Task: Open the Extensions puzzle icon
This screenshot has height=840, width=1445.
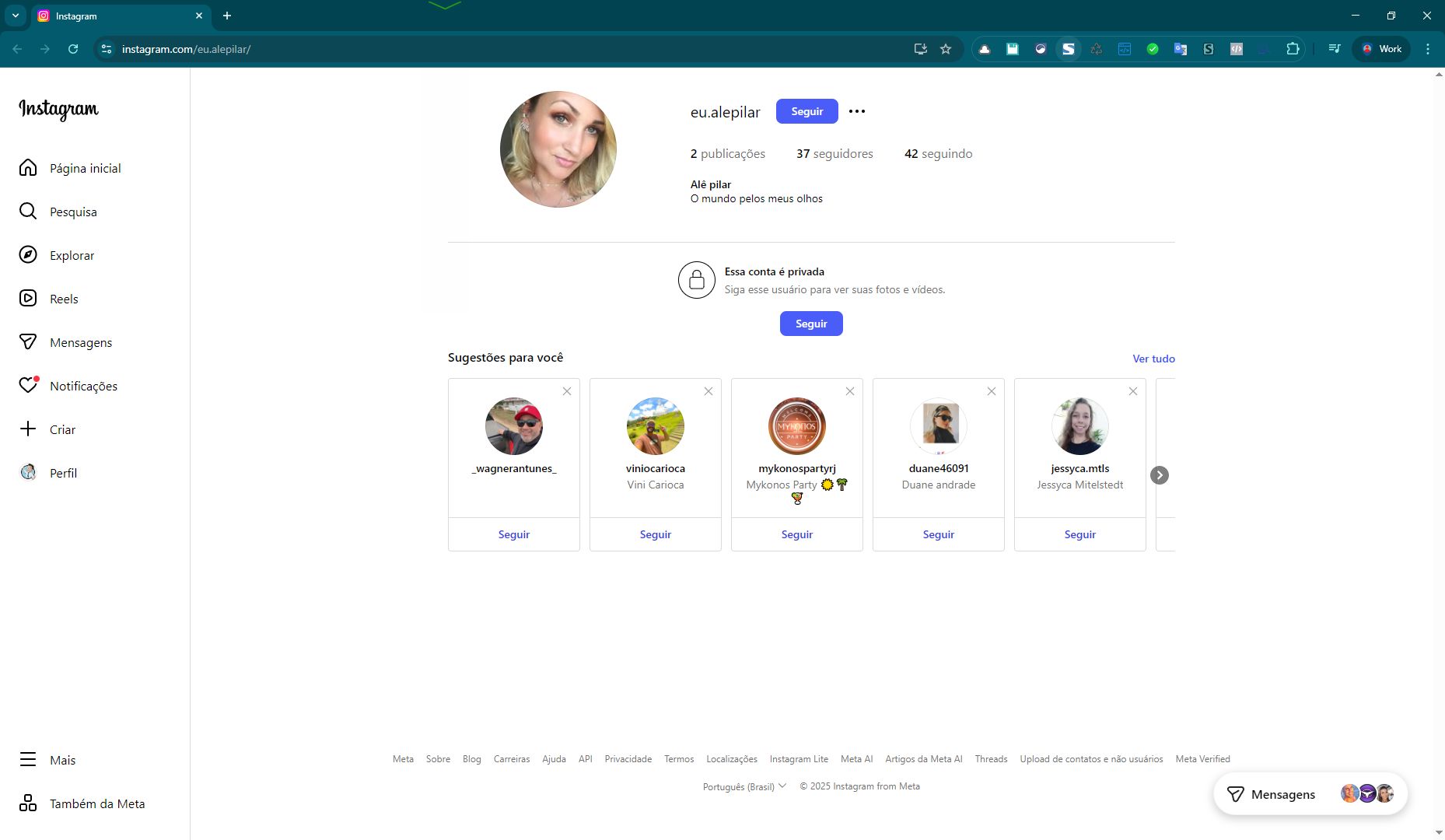Action: click(x=1293, y=49)
